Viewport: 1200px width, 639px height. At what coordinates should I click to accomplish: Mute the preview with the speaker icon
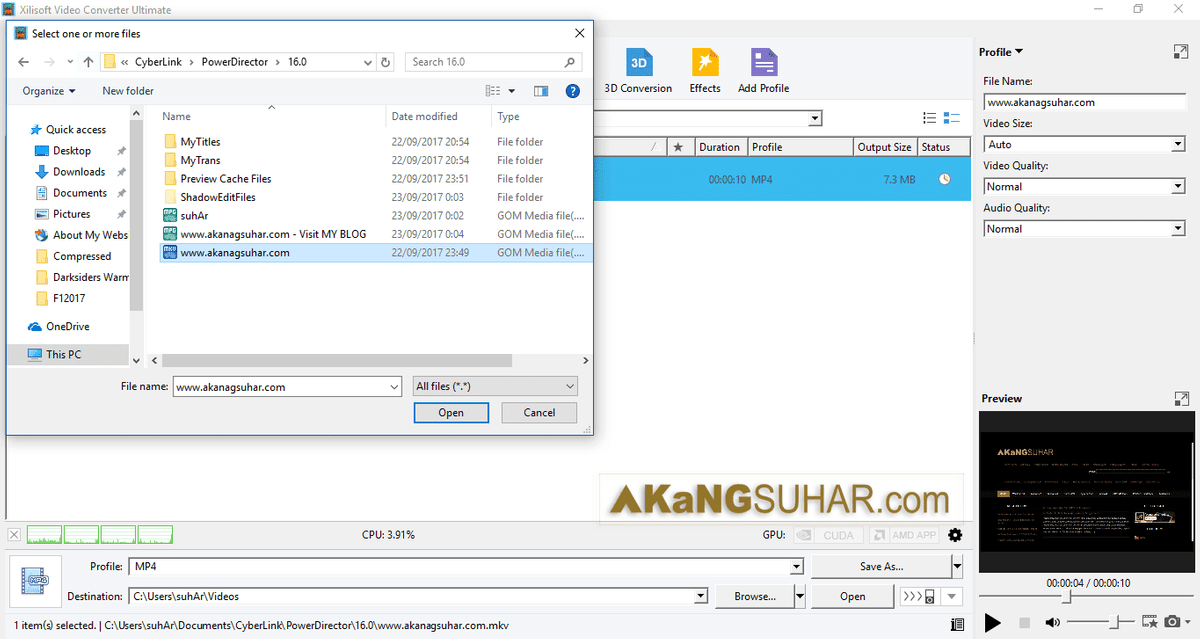[x=1052, y=622]
